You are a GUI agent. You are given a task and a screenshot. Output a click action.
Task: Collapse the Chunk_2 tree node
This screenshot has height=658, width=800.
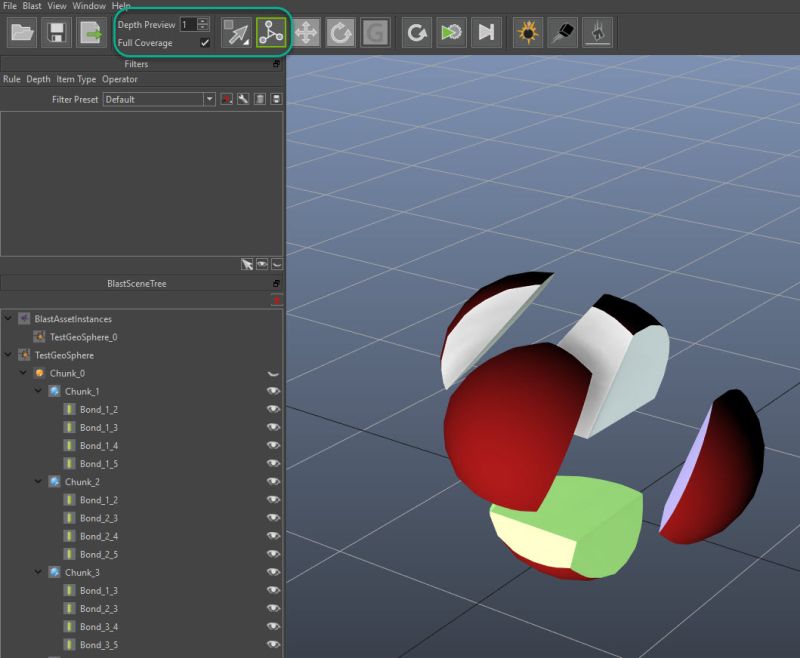pyautogui.click(x=39, y=482)
